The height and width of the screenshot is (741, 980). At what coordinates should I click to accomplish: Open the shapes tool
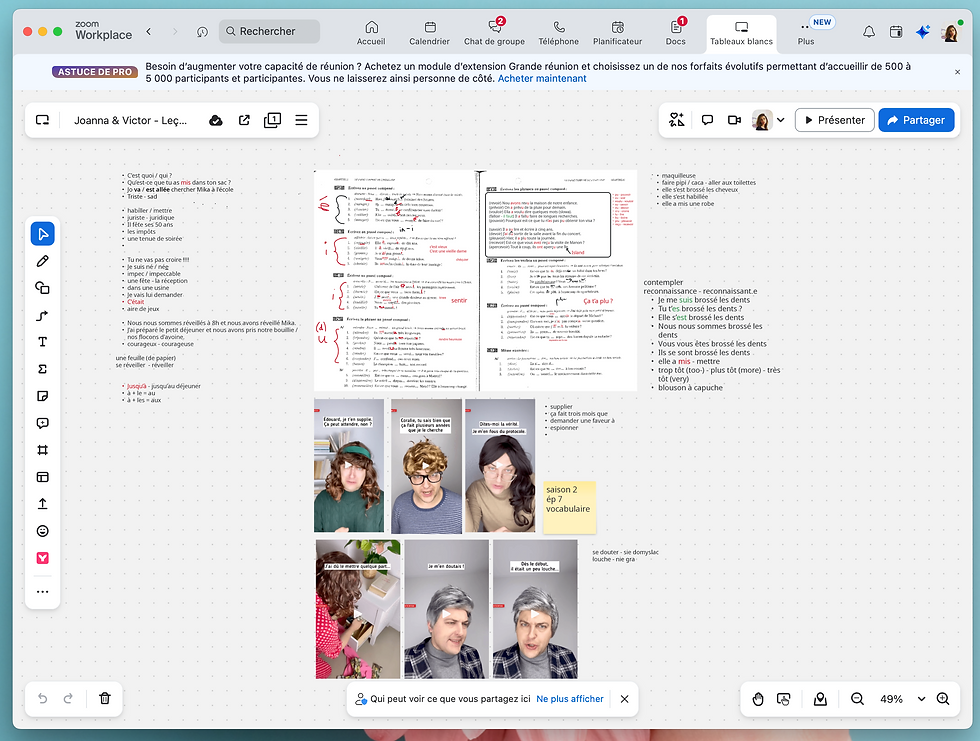point(42,288)
